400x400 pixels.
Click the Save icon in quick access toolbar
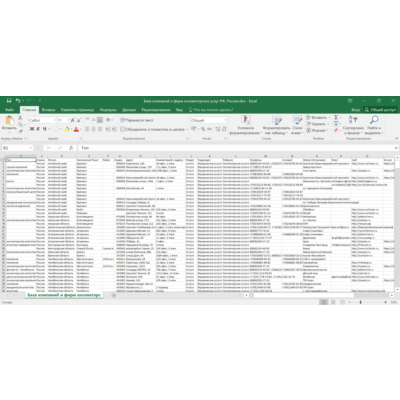[9, 100]
